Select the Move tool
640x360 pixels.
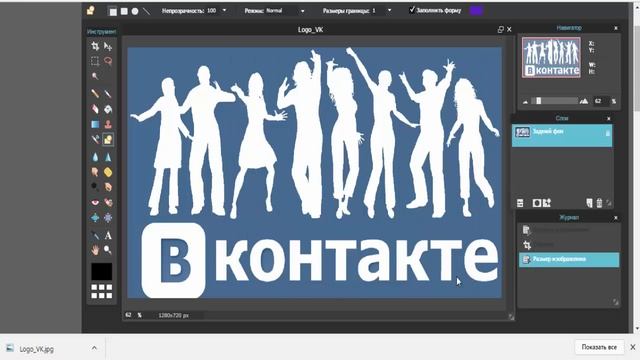coord(108,46)
